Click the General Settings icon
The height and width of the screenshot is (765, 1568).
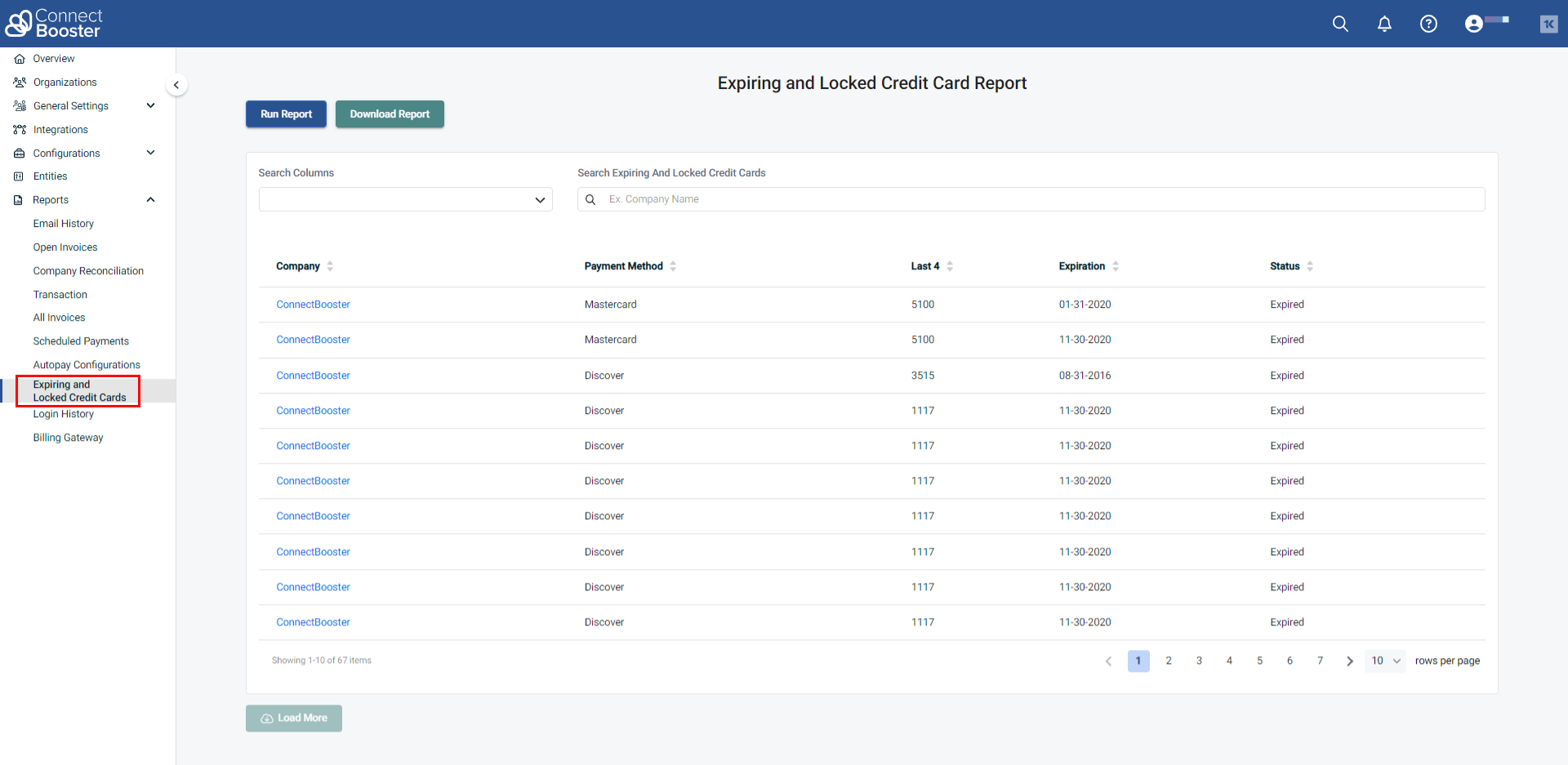coord(20,106)
